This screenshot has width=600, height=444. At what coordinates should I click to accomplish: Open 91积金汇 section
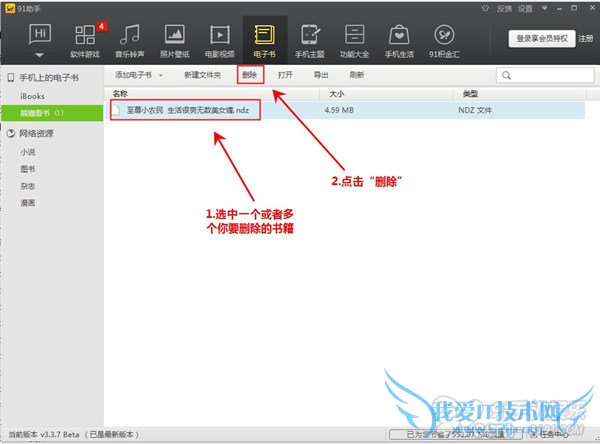[x=444, y=41]
